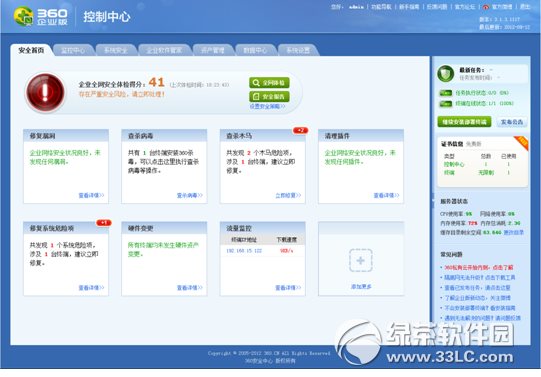Click 立即修复>> in 查杀木马 card
Screen dimensions: 541x377
click(x=288, y=195)
